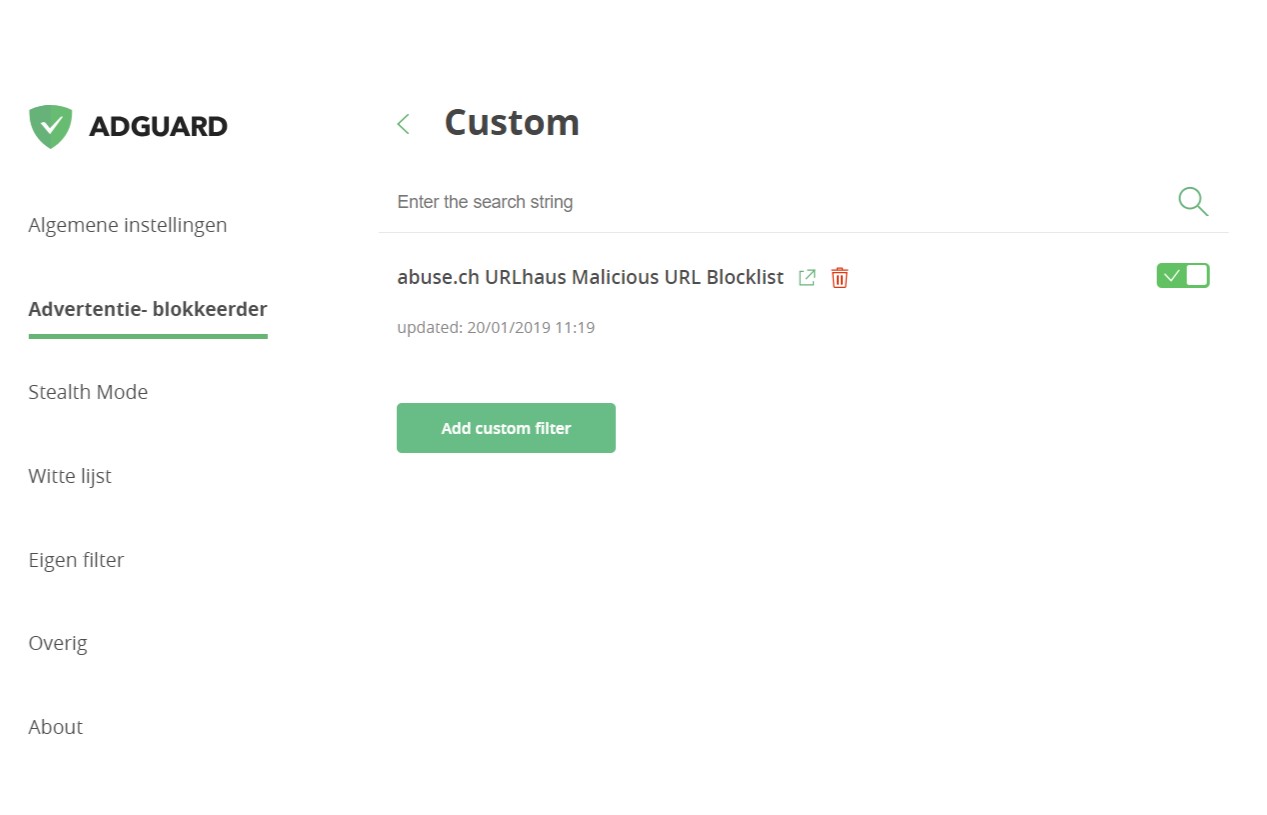The image size is (1267, 815).
Task: Disable the abuse.ch URLhaus blocklist toggle
Action: pyautogui.click(x=1182, y=276)
